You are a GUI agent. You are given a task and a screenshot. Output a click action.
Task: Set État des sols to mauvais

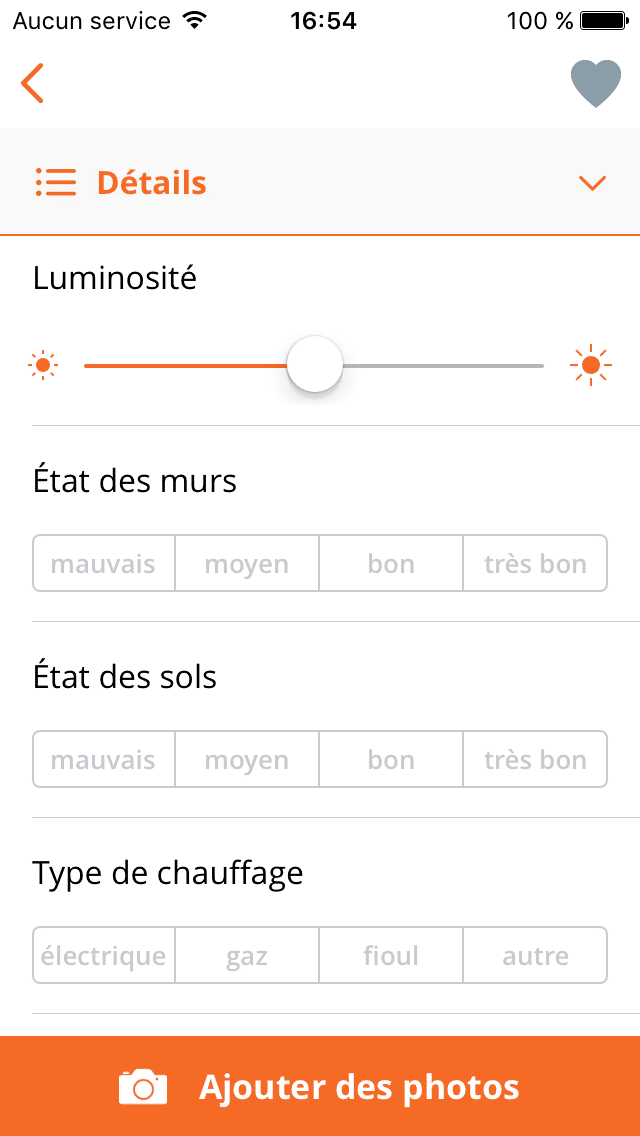104,760
